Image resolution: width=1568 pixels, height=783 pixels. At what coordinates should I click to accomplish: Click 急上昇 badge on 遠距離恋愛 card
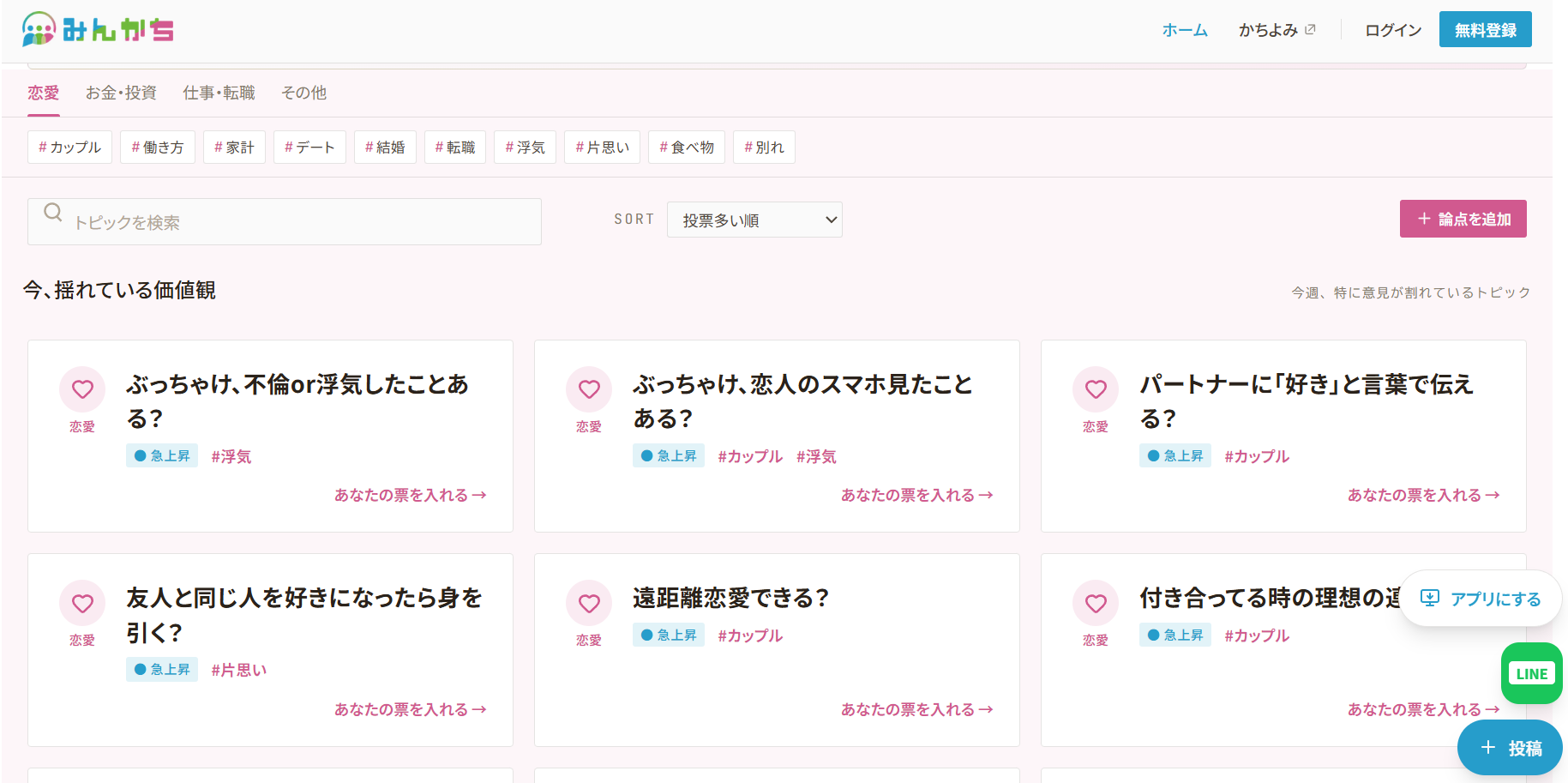tap(669, 635)
